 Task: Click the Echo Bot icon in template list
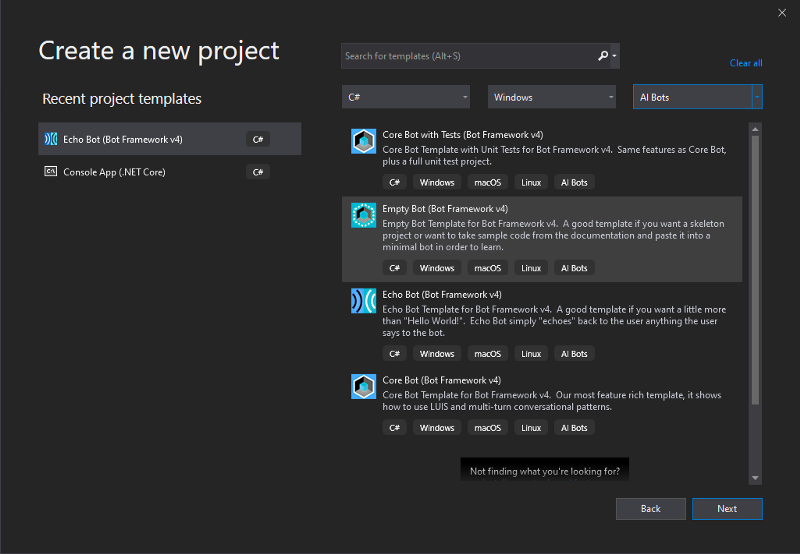click(363, 301)
